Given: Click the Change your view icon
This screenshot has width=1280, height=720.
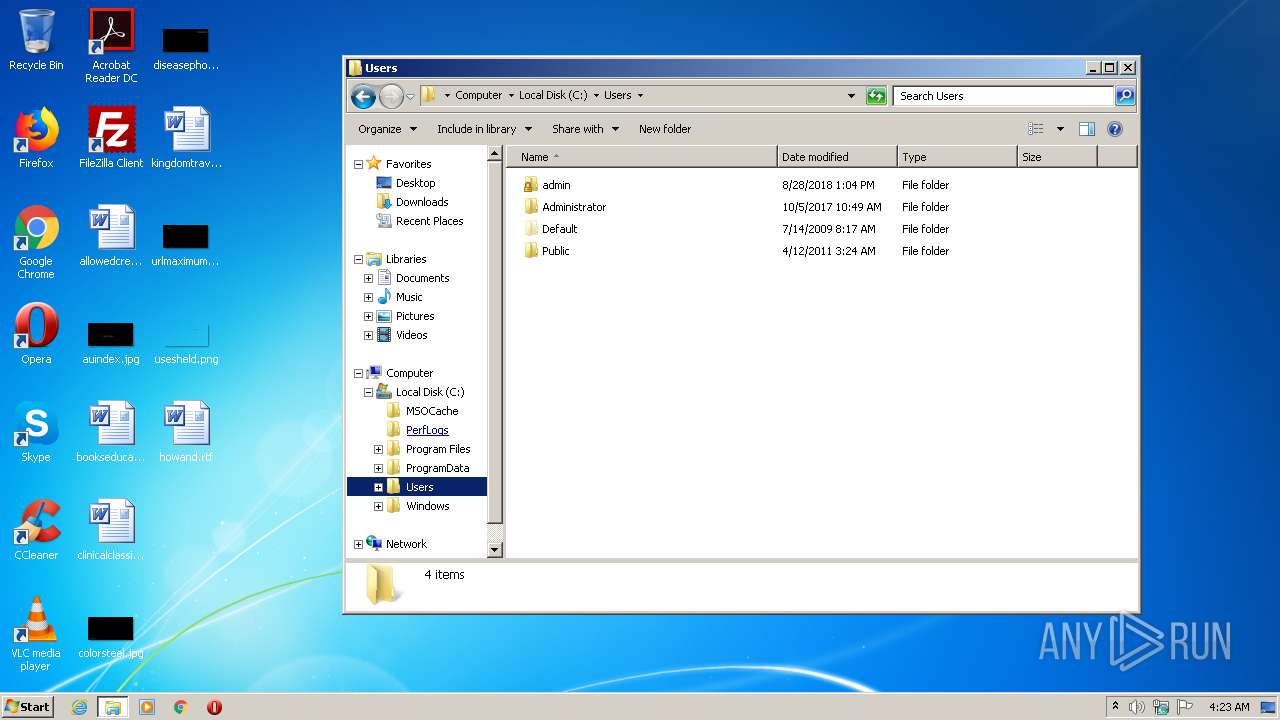Looking at the screenshot, I should point(1036,129).
